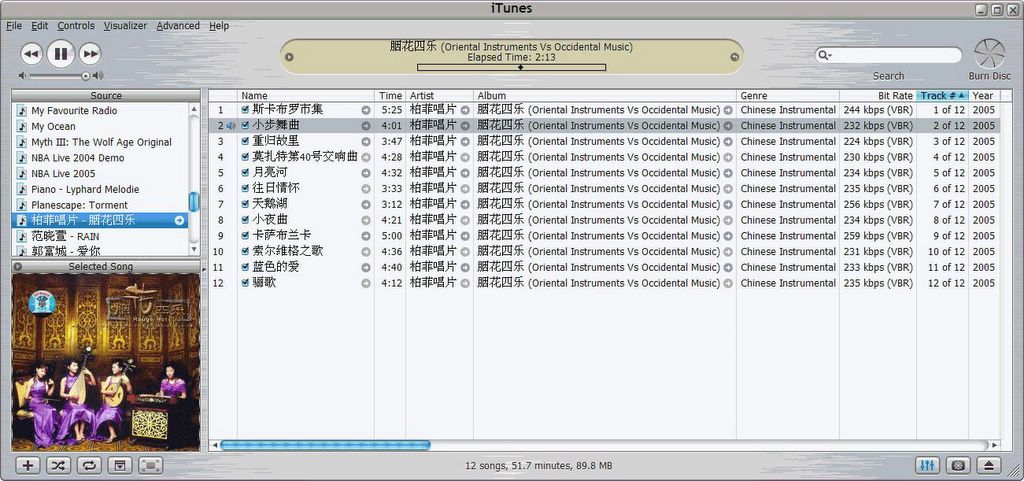Viewport: 1024px width, 481px height.
Task: Toggle repeat mode
Action: pos(89,465)
